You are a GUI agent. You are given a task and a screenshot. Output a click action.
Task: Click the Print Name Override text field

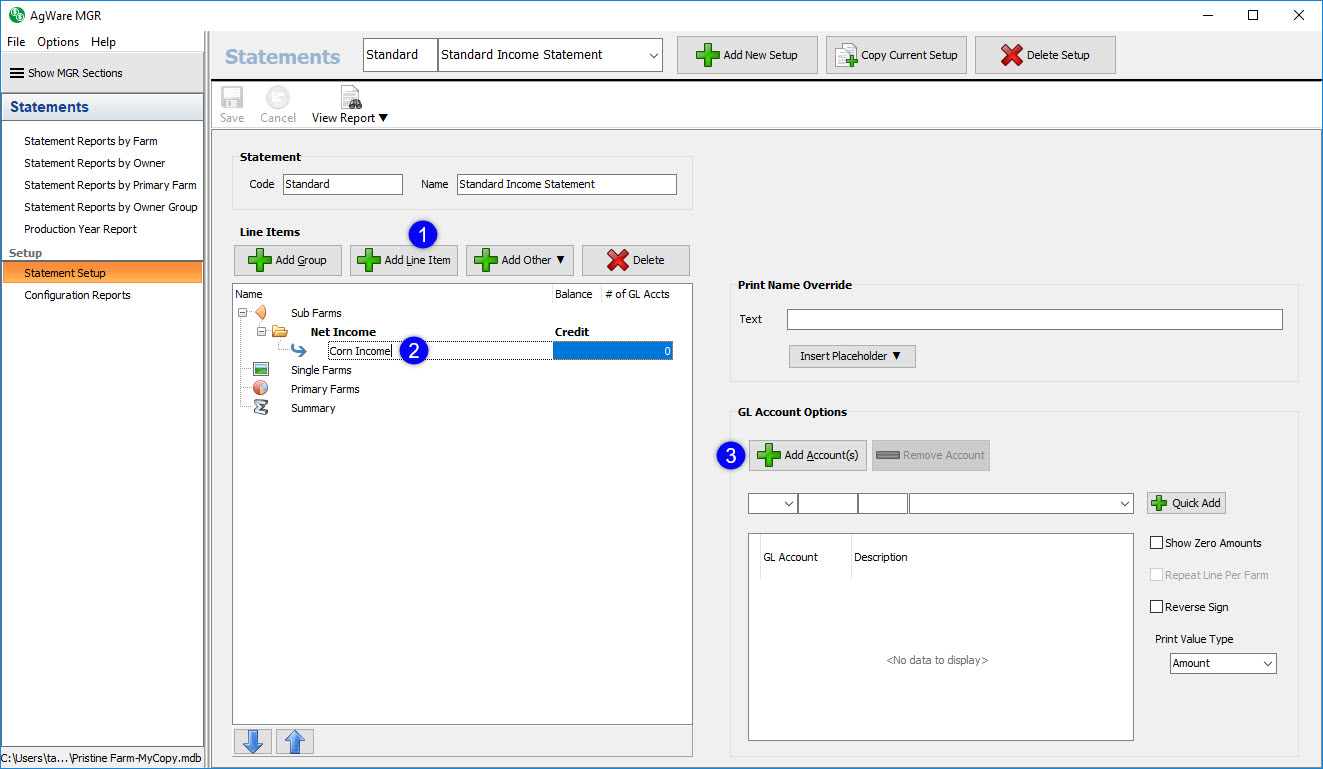click(x=1034, y=319)
